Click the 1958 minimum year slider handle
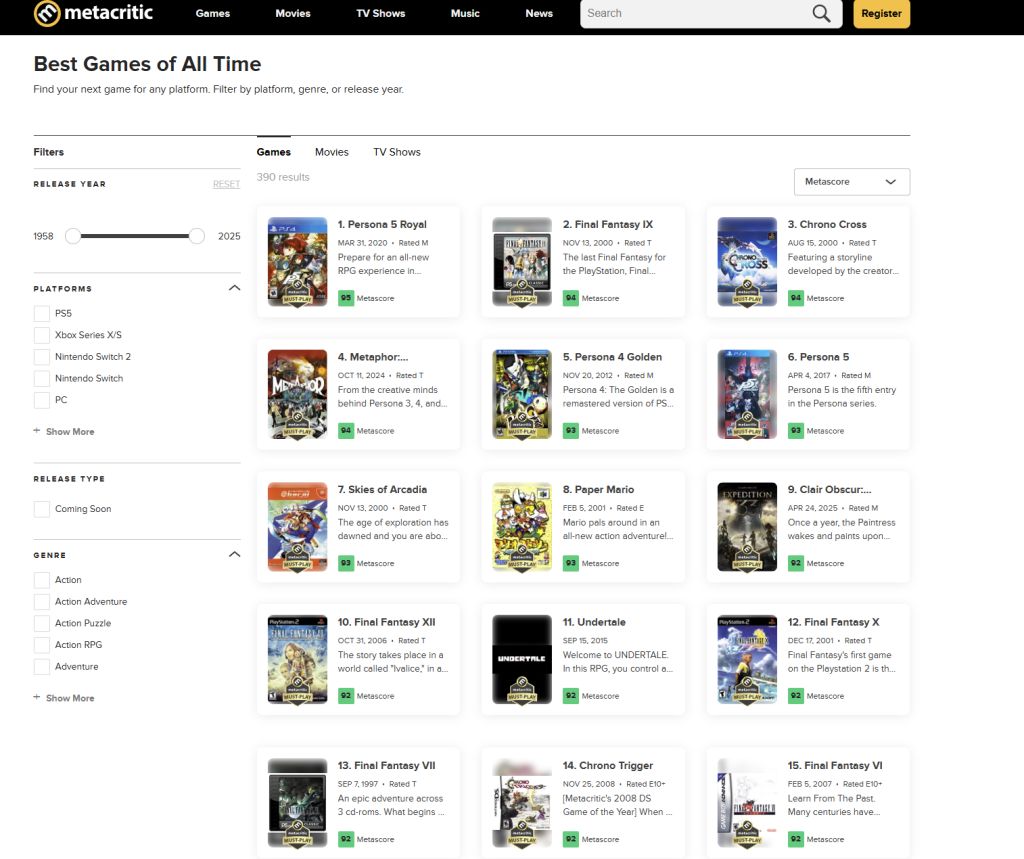 point(73,236)
